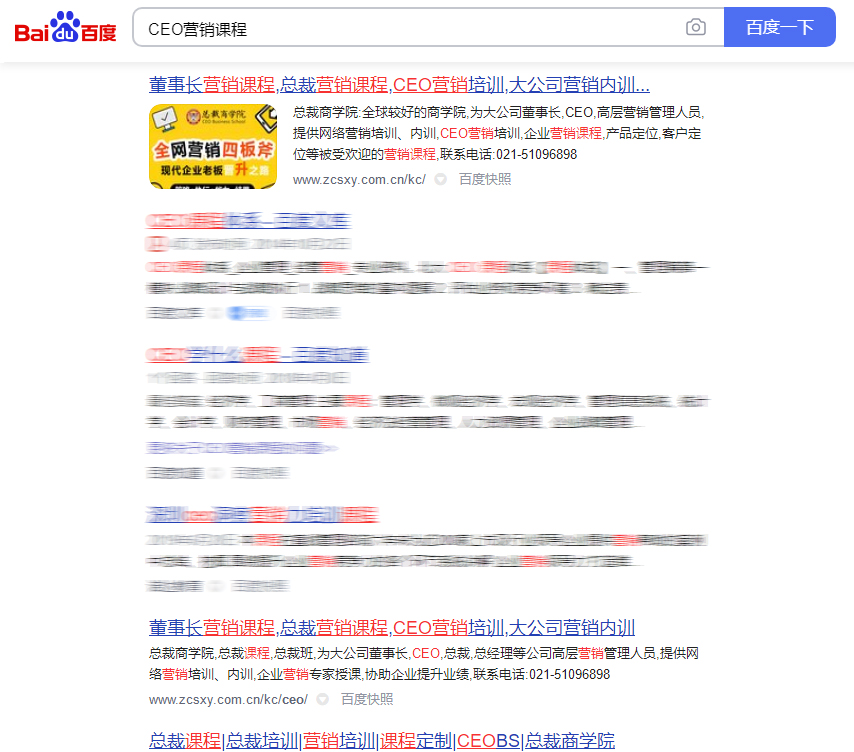Click the first result's 百度快照 link
This screenshot has height=752, width=854.
(x=487, y=179)
